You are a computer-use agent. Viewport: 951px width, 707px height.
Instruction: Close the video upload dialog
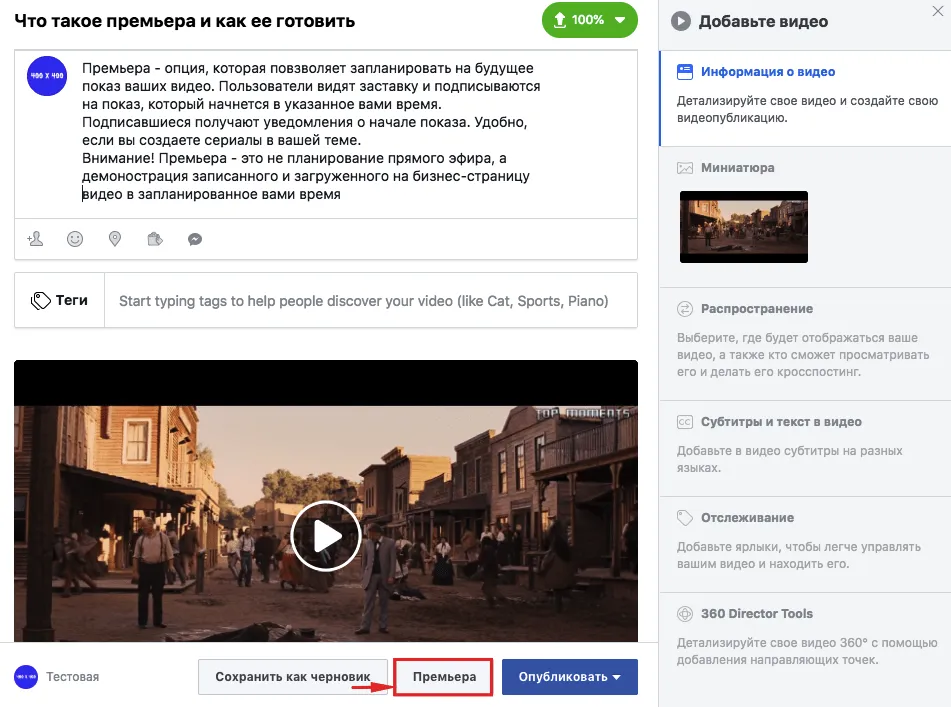coord(938,11)
